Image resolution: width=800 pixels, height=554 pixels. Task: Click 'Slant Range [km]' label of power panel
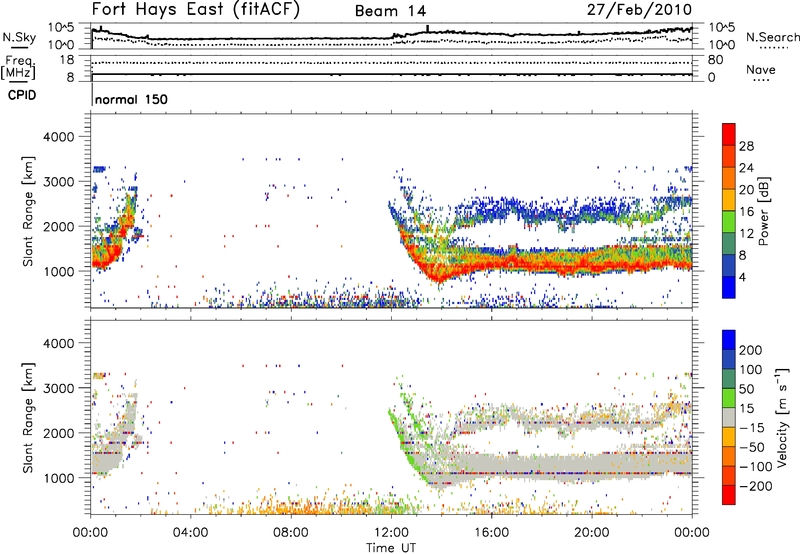28,211
